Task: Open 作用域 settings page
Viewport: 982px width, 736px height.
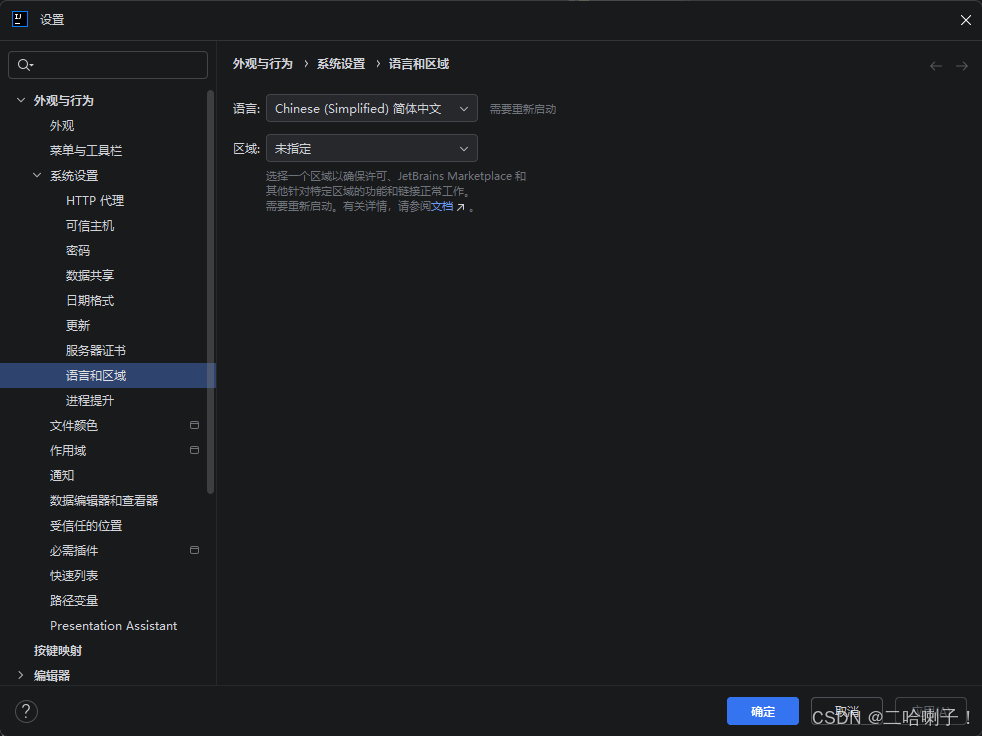Action: (x=68, y=450)
